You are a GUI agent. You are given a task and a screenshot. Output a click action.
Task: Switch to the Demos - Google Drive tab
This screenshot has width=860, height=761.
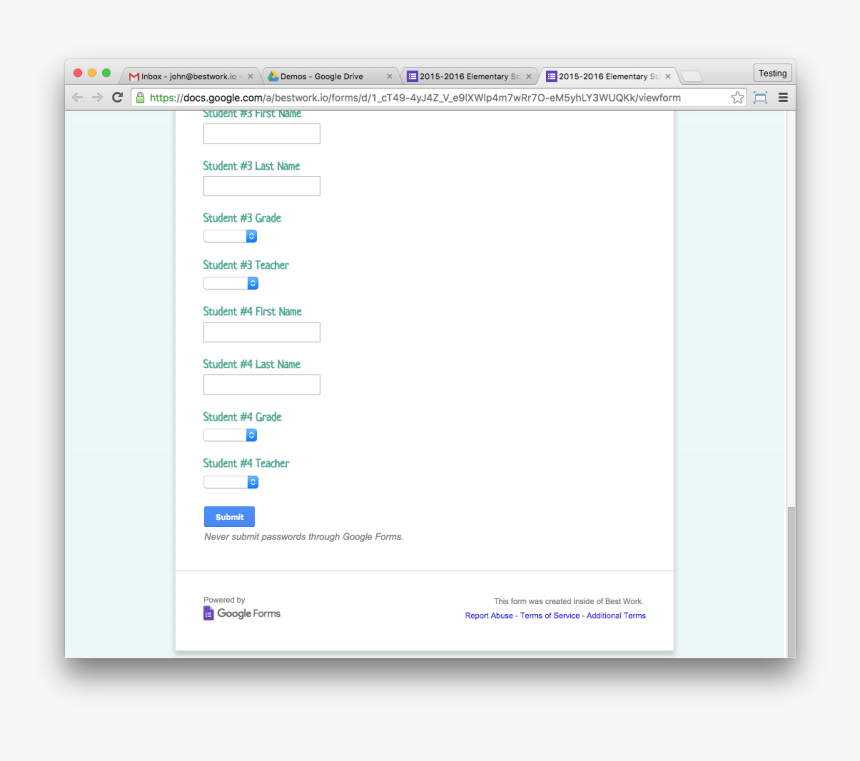[x=325, y=76]
